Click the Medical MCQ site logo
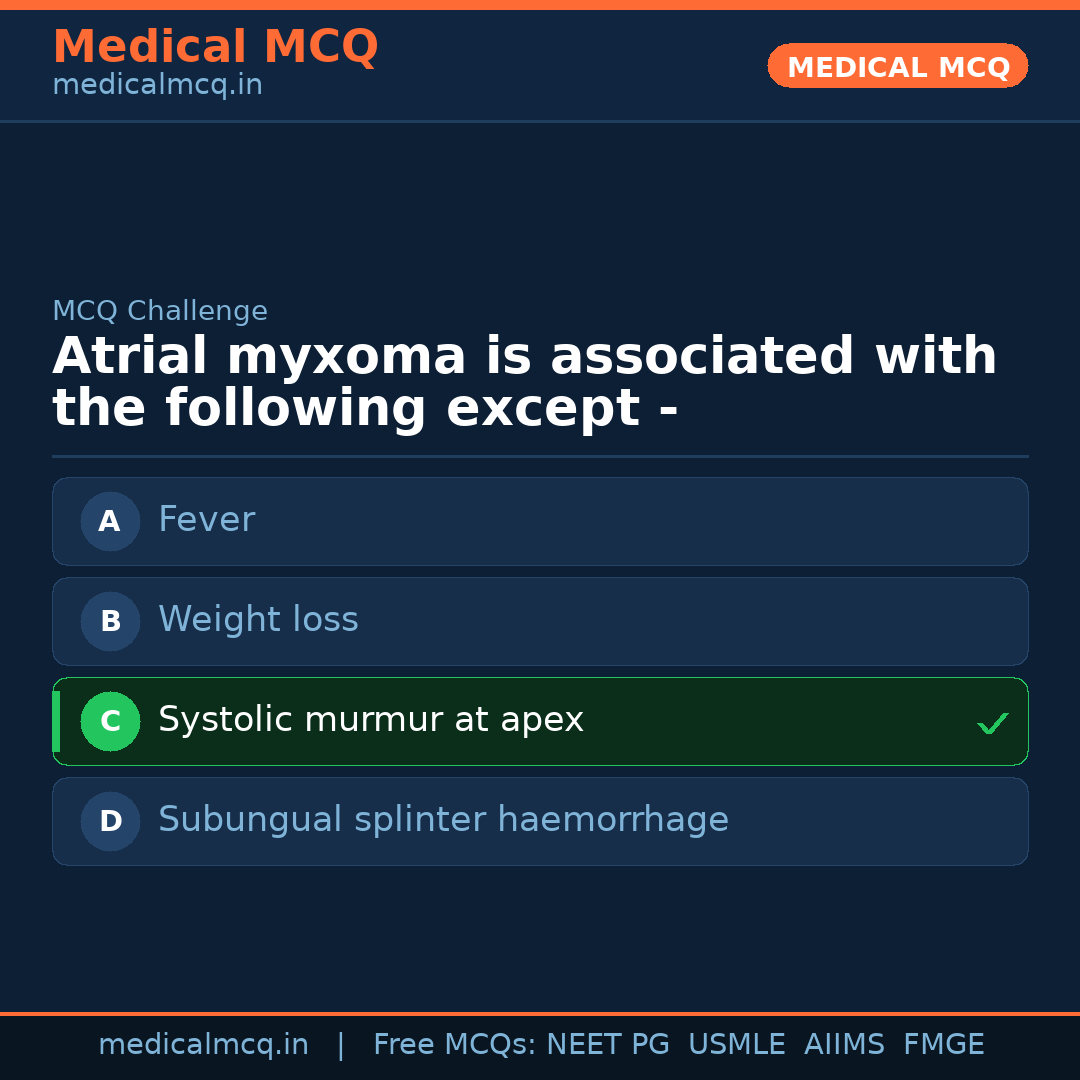The image size is (1080, 1080). 215,47
